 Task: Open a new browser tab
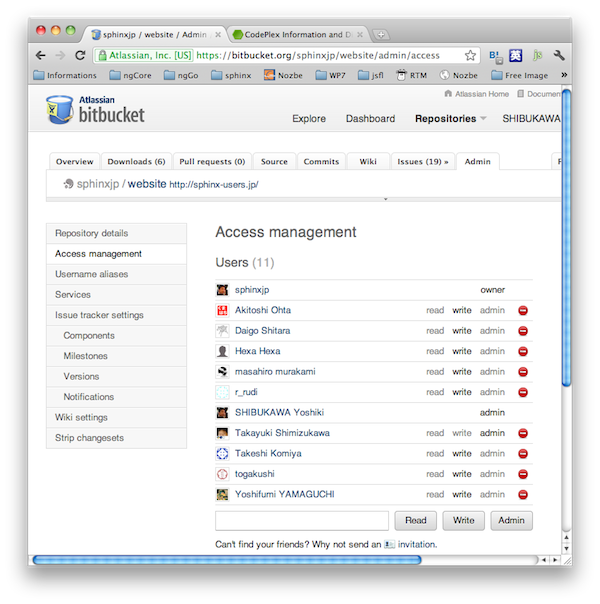380,35
